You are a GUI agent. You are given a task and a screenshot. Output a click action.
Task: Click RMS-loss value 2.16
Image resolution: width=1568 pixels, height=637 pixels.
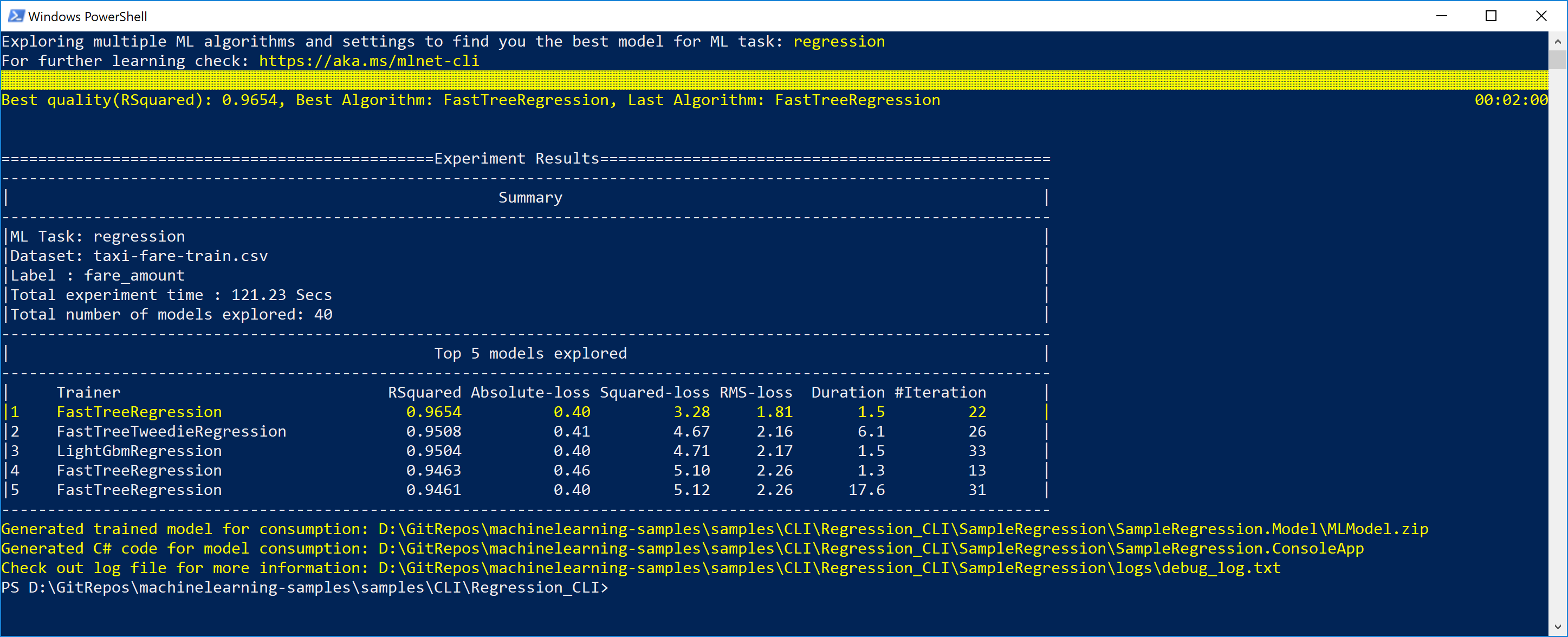tap(774, 431)
